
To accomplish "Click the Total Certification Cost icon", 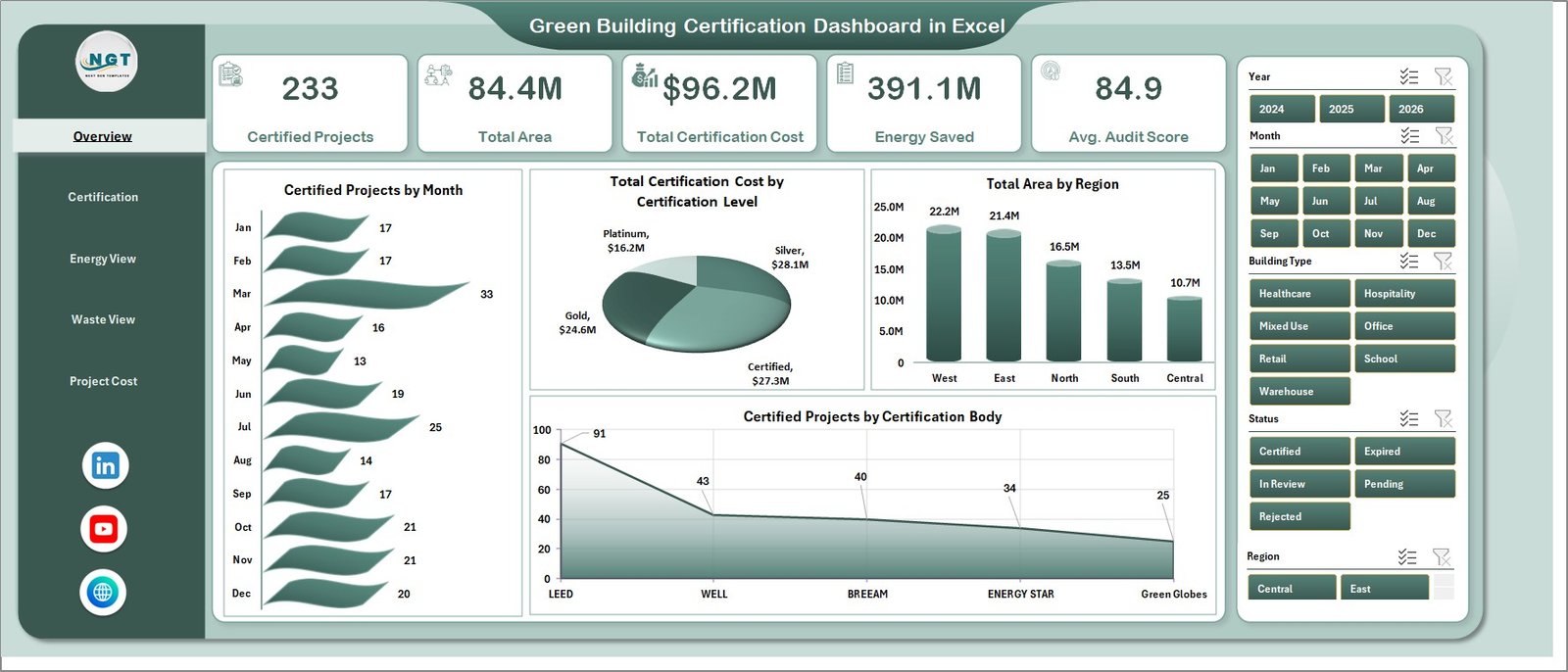I will (x=644, y=74).
